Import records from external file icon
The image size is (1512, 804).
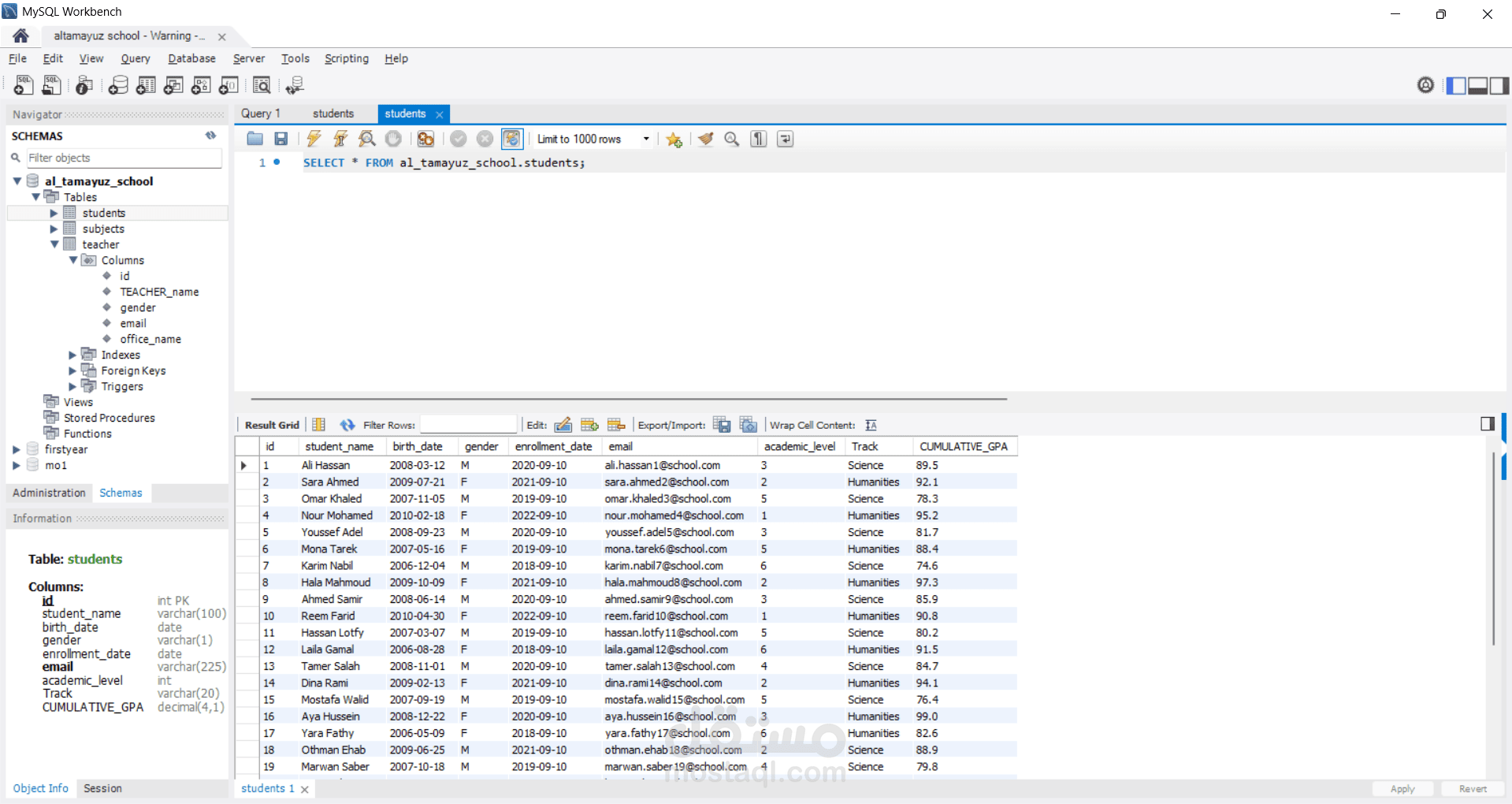point(749,425)
